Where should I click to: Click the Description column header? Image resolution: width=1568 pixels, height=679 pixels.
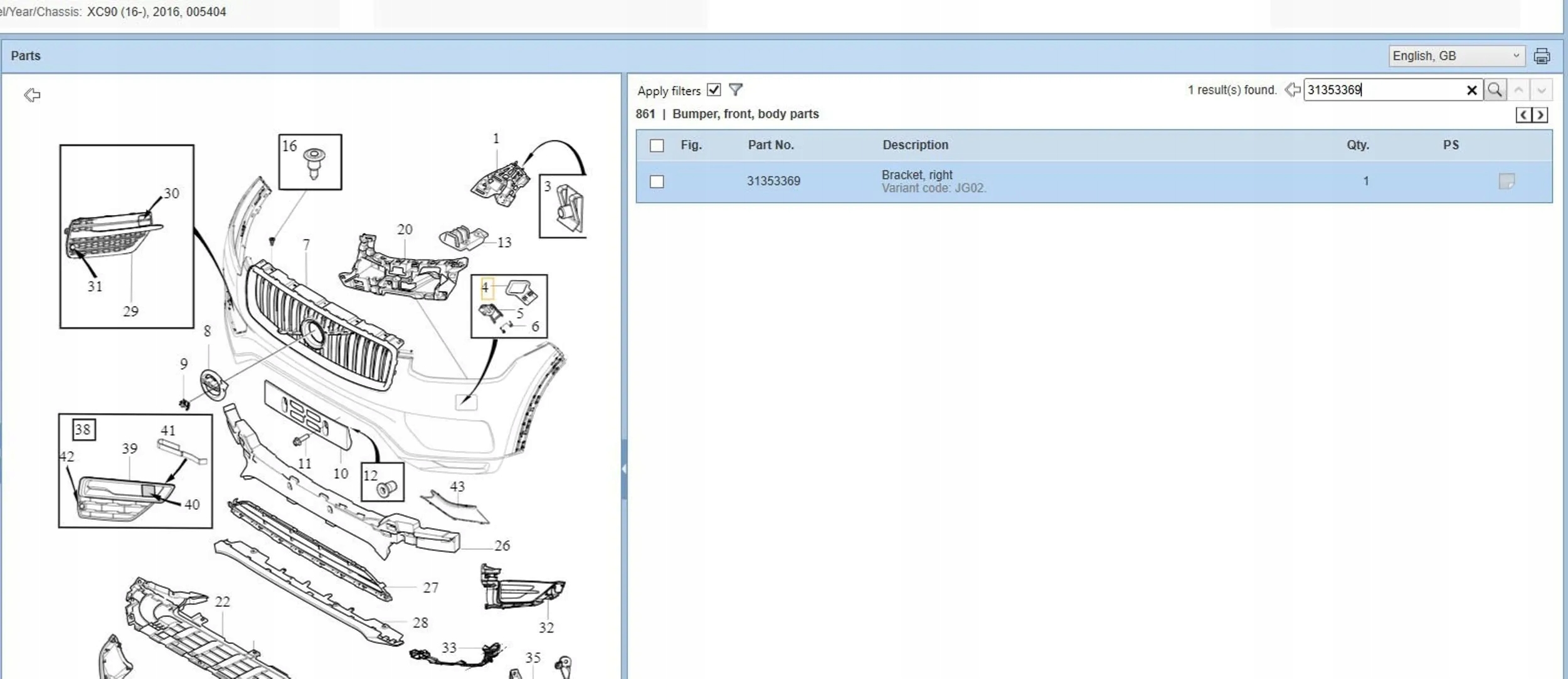(915, 145)
